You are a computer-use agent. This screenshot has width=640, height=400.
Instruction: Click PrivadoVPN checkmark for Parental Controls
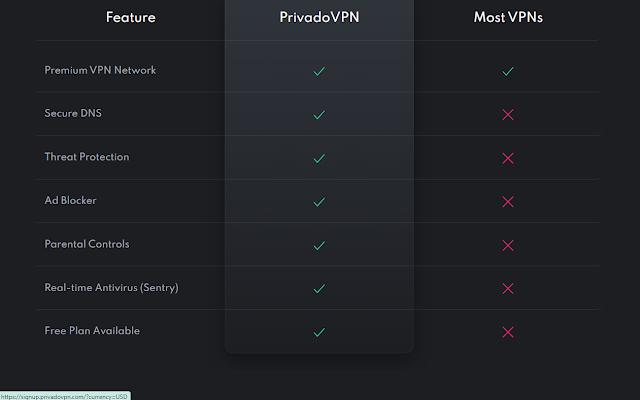319,245
